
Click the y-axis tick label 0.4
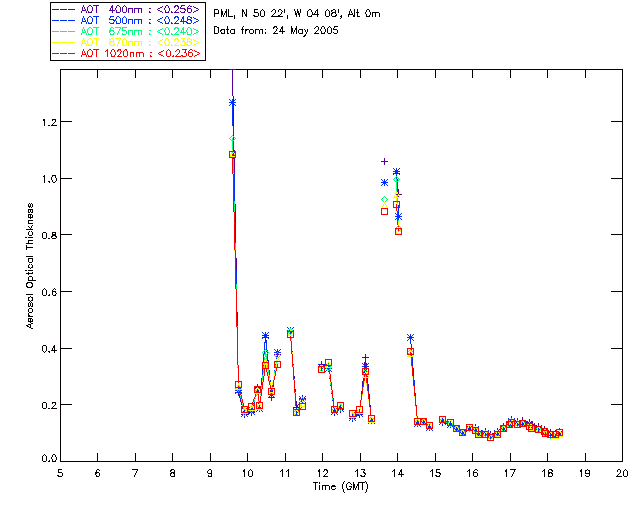49,349
